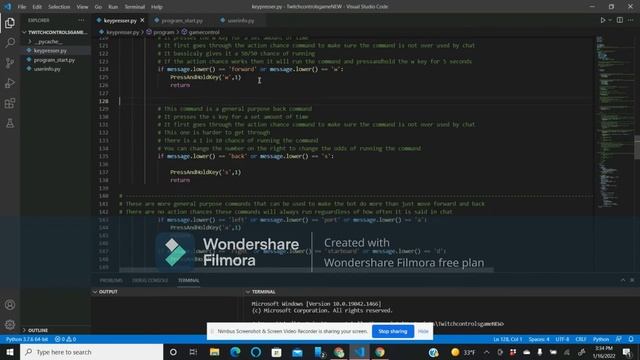This screenshot has width=640, height=360.
Task: Click keypresser.py breadcrumb
Action: point(122,32)
